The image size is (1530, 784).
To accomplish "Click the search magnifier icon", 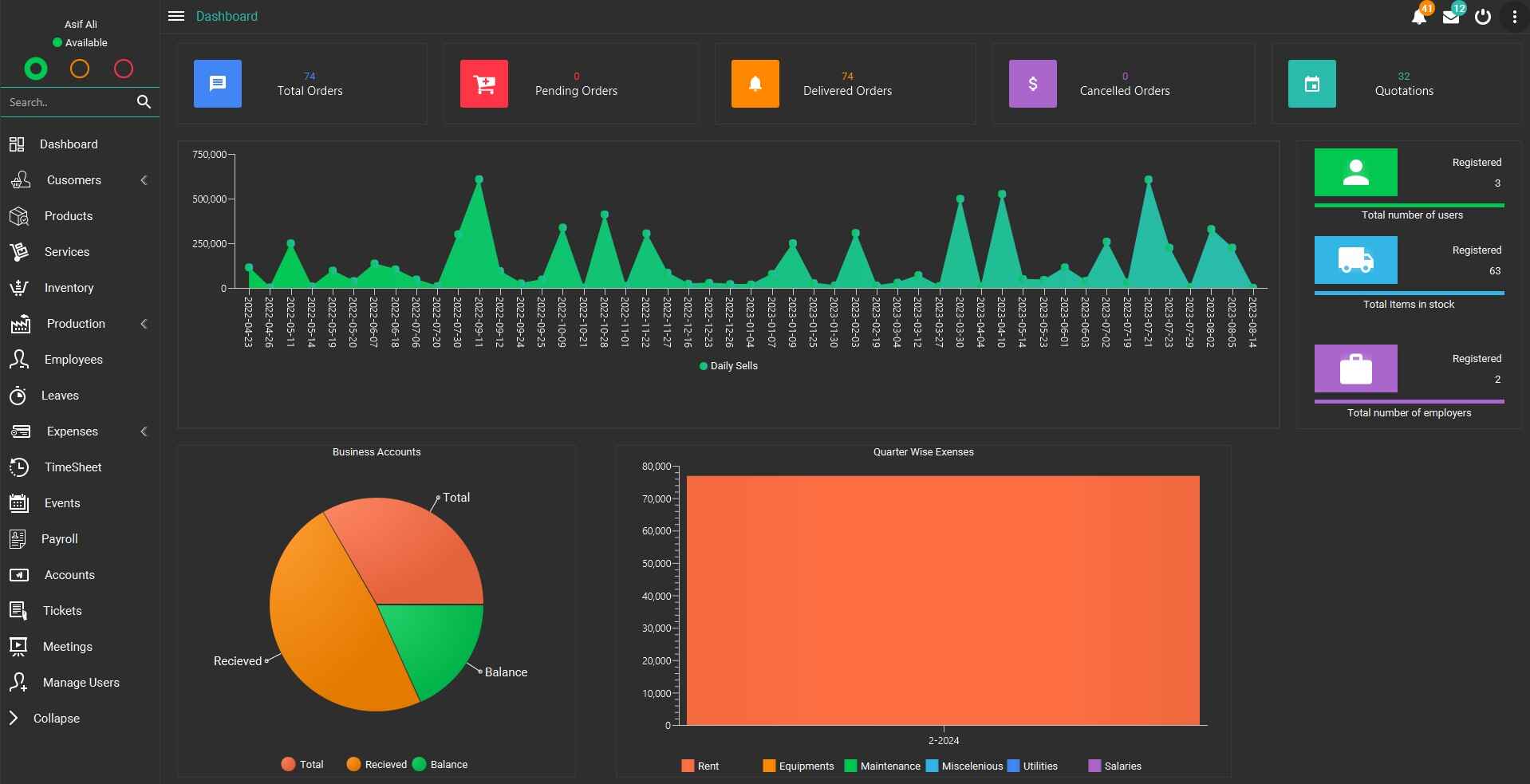I will coord(144,102).
